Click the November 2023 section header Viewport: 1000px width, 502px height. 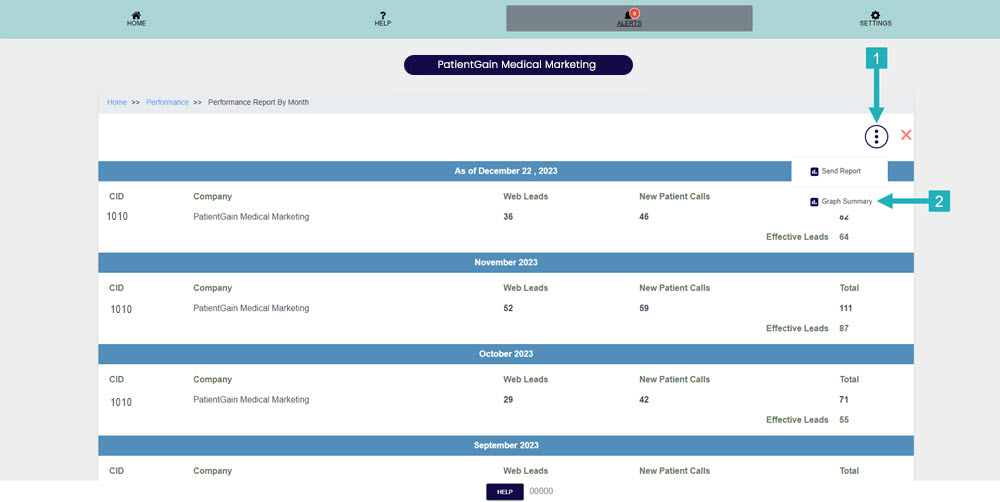click(506, 262)
